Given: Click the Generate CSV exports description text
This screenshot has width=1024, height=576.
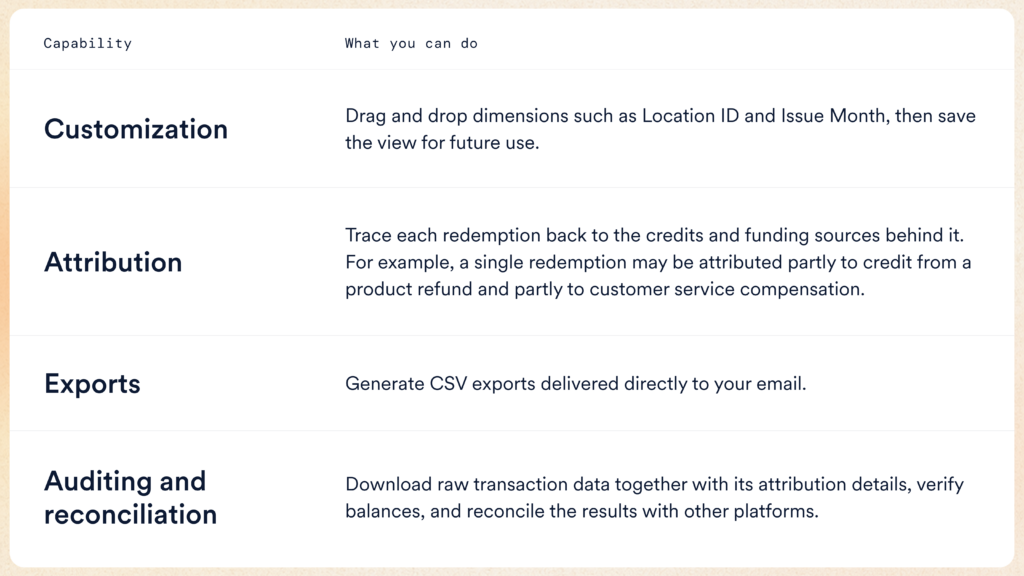Looking at the screenshot, I should (575, 383).
